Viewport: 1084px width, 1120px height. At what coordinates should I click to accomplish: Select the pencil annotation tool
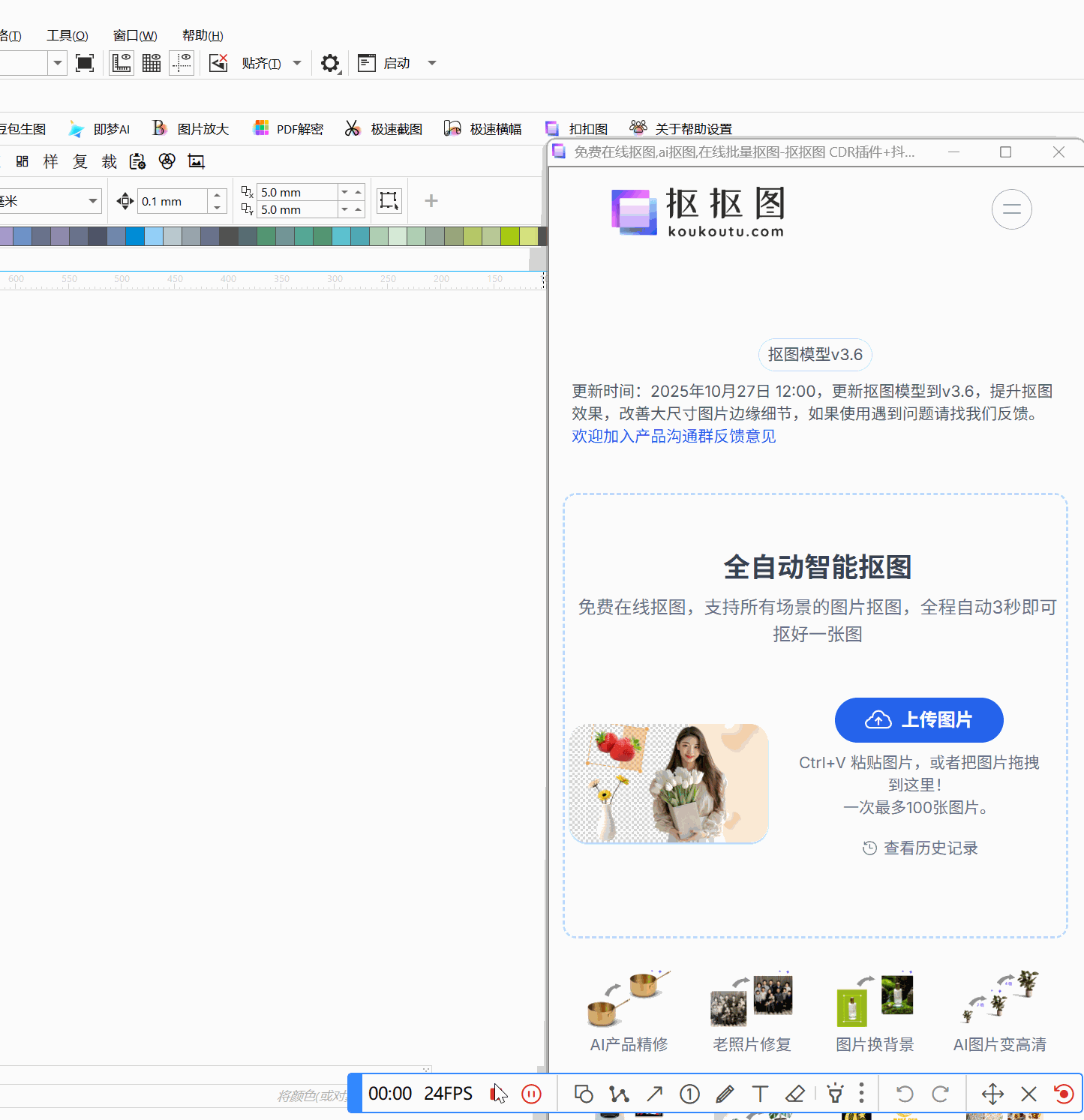pyautogui.click(x=725, y=1094)
